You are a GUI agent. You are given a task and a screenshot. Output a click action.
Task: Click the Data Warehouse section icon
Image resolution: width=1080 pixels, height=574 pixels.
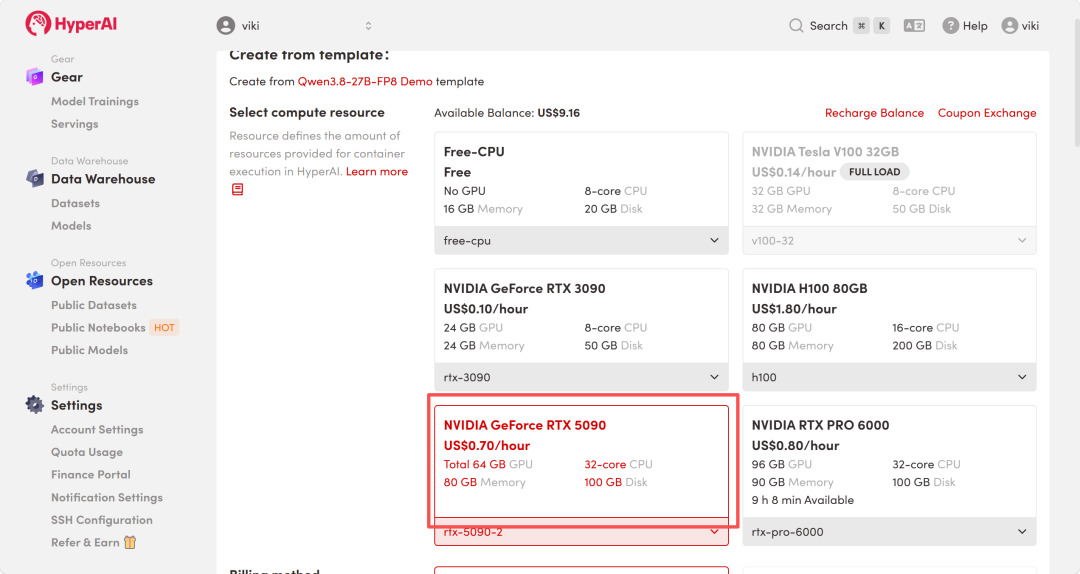(34, 178)
